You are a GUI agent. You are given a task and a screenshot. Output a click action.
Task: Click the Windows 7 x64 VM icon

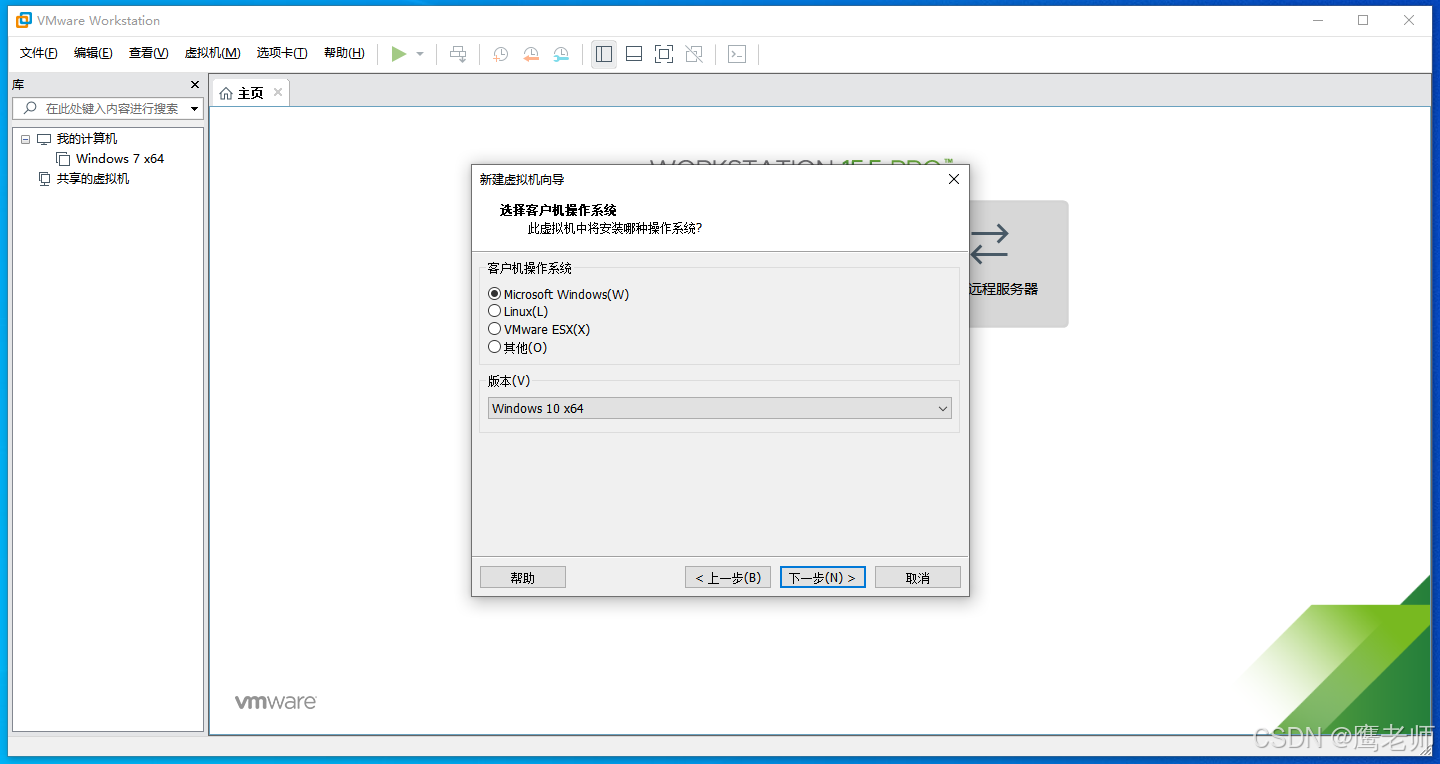[63, 159]
